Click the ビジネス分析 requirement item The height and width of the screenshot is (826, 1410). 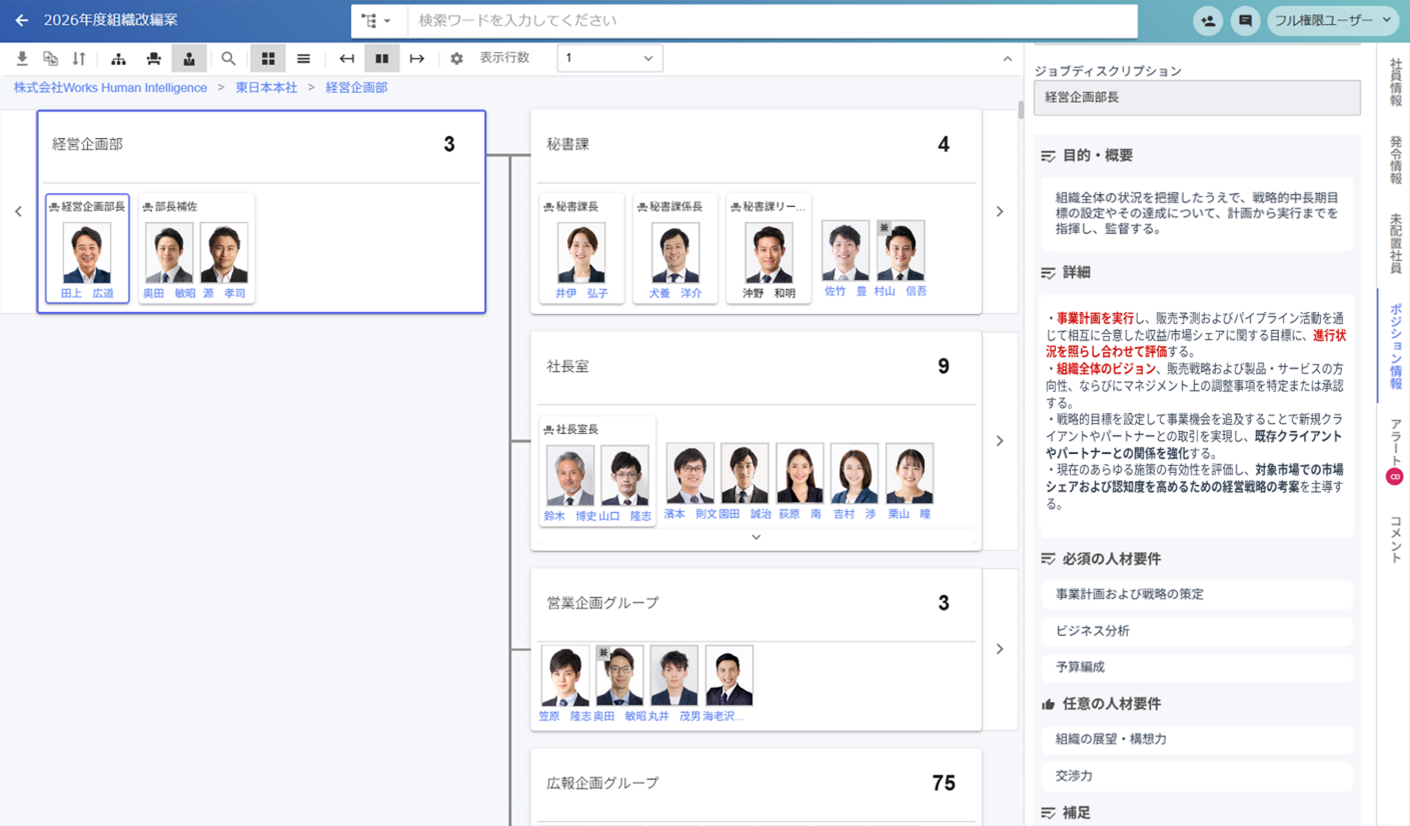click(1197, 631)
